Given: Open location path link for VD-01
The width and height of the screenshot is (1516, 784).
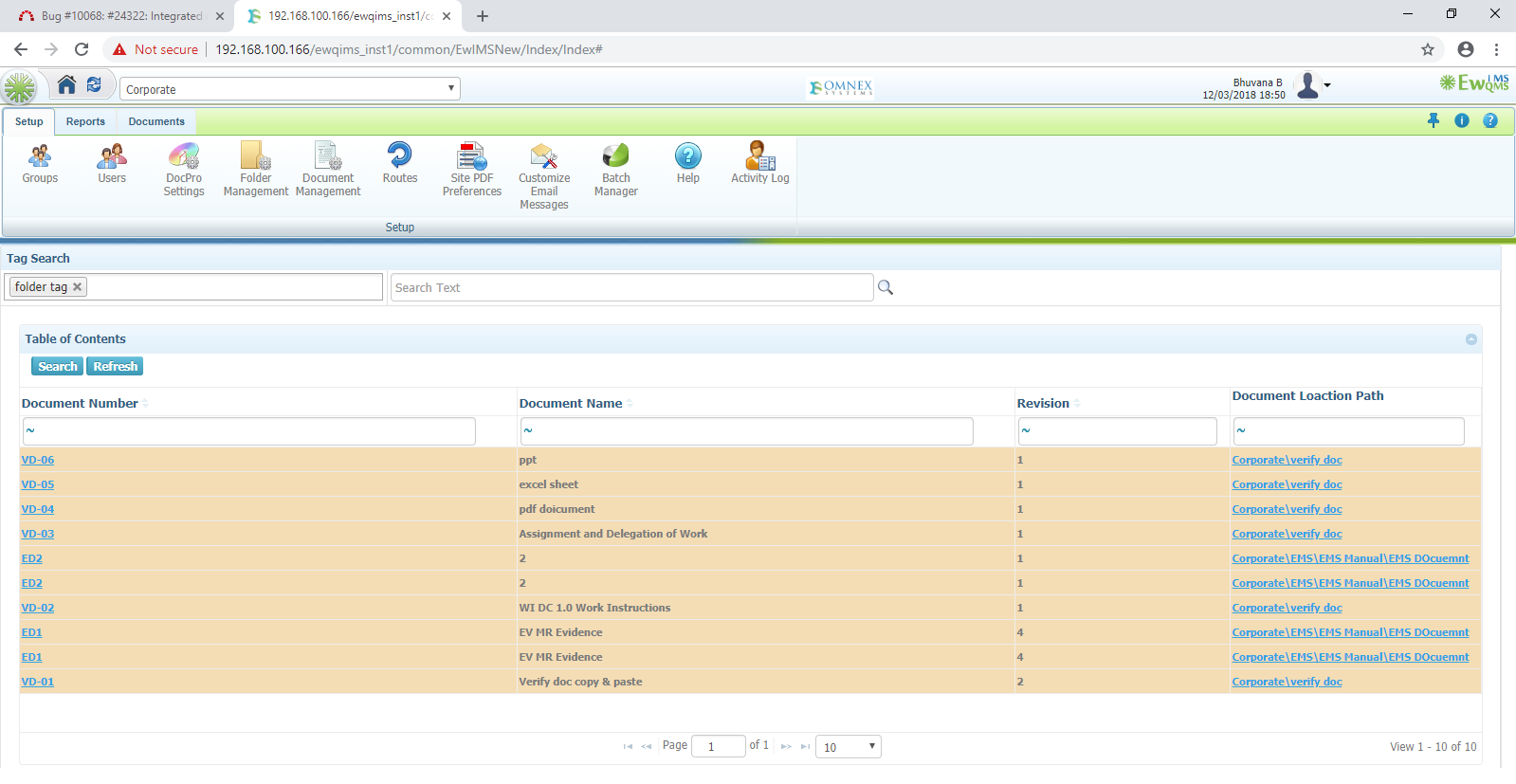Looking at the screenshot, I should coord(1287,682).
